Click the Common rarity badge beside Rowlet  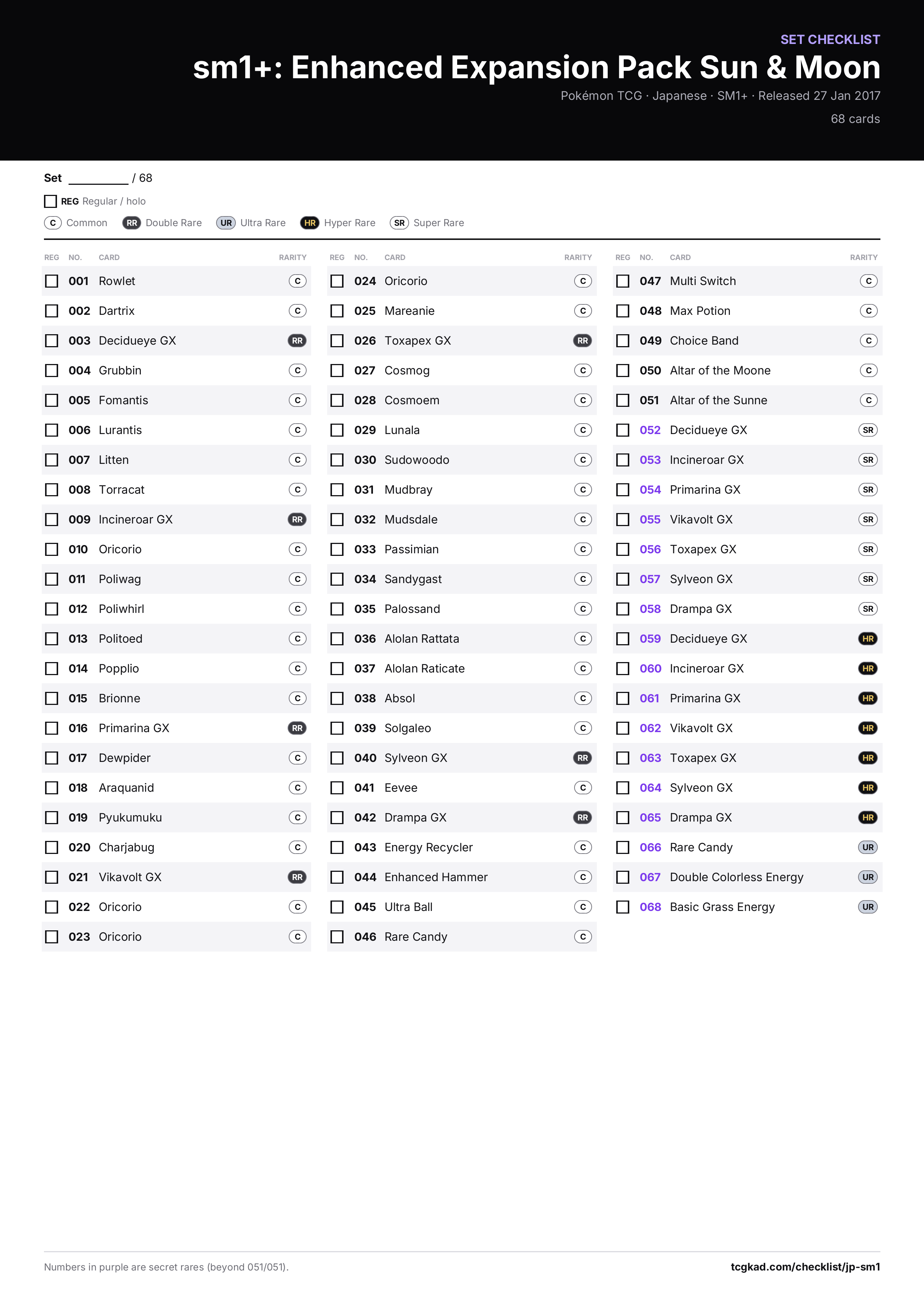point(297,281)
